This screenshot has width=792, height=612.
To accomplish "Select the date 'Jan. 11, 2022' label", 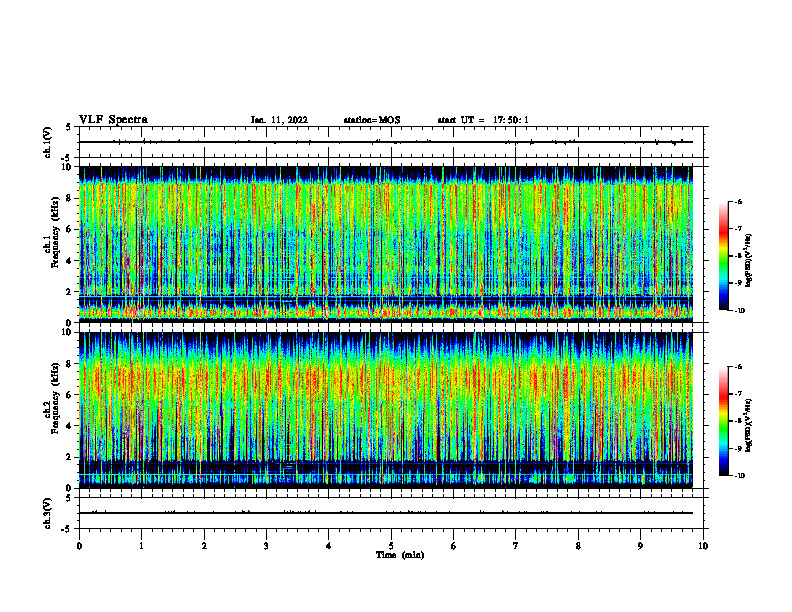I will click(x=279, y=120).
